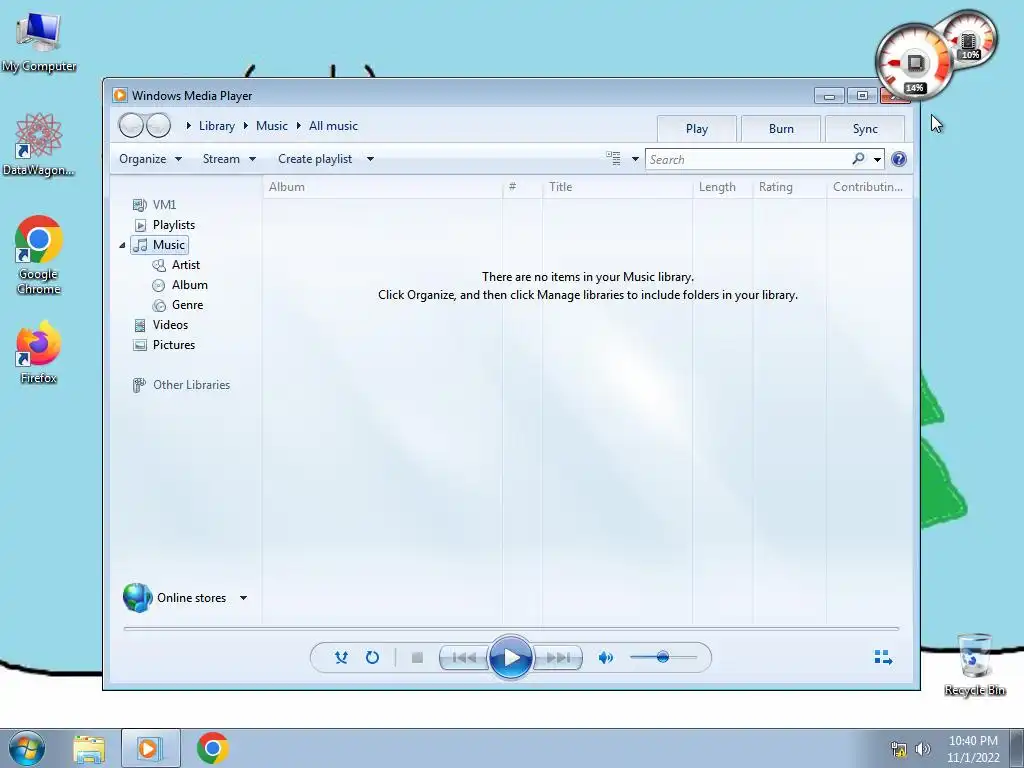
Task: Go to the previous track
Action: (464, 658)
